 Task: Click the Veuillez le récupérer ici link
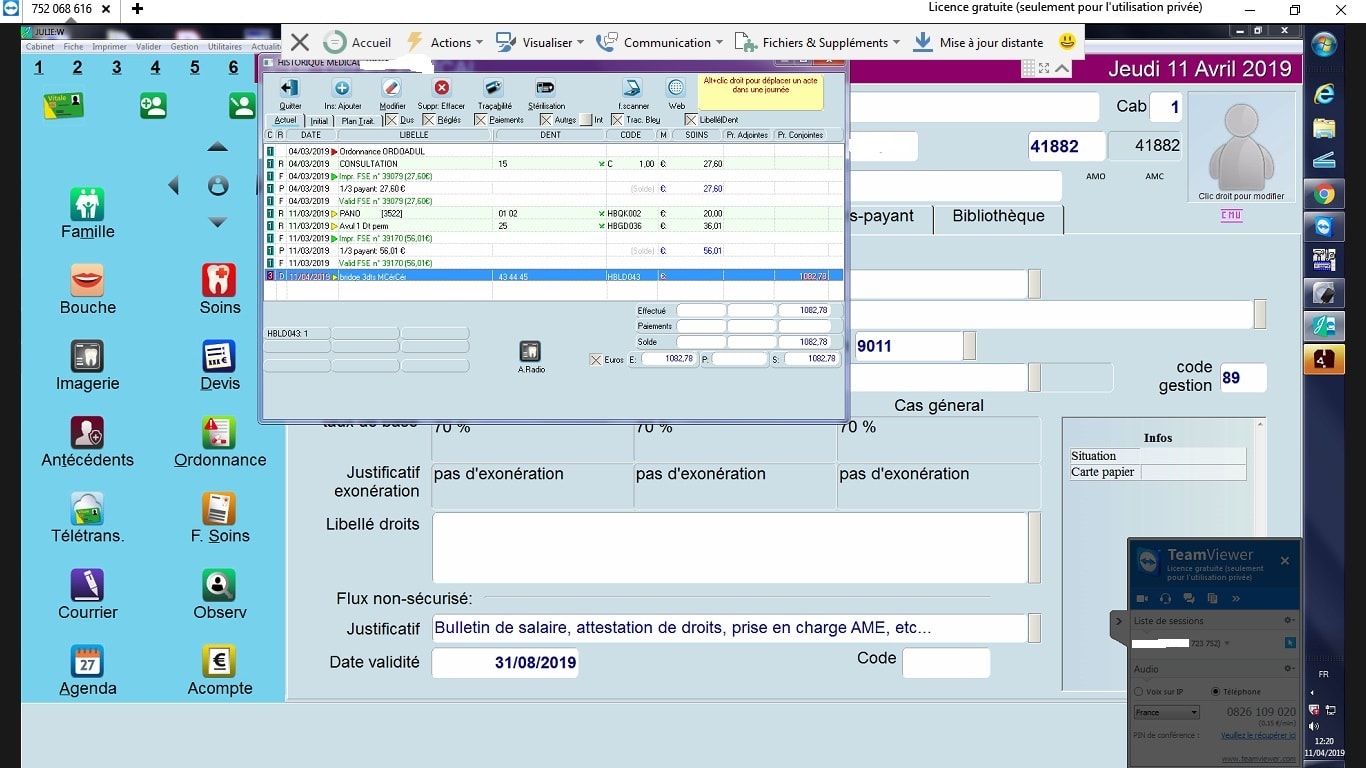(x=1257, y=735)
